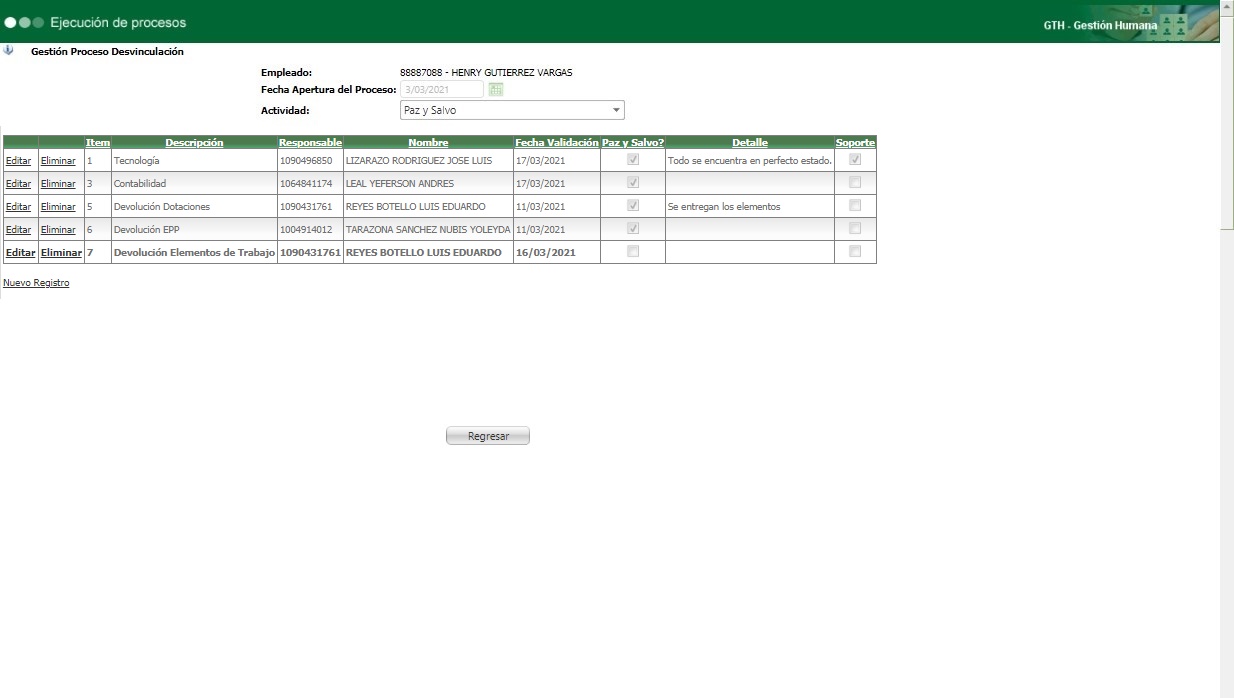Click the Ejecución de procesos title
1234x698 pixels.
(118, 22)
